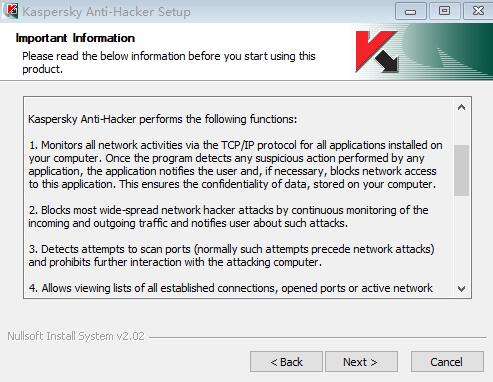
Task: Click the scrollbar thumb in the information box
Action: [x=462, y=170]
